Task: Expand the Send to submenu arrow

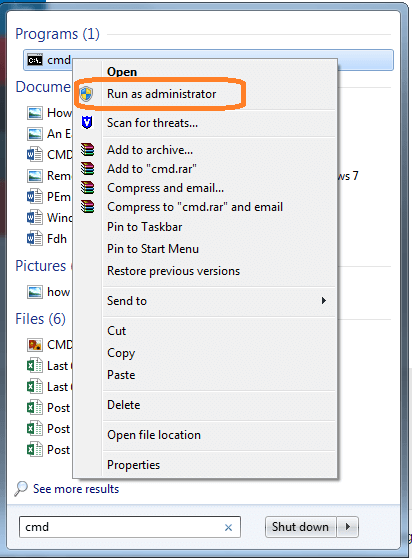Action: [323, 301]
